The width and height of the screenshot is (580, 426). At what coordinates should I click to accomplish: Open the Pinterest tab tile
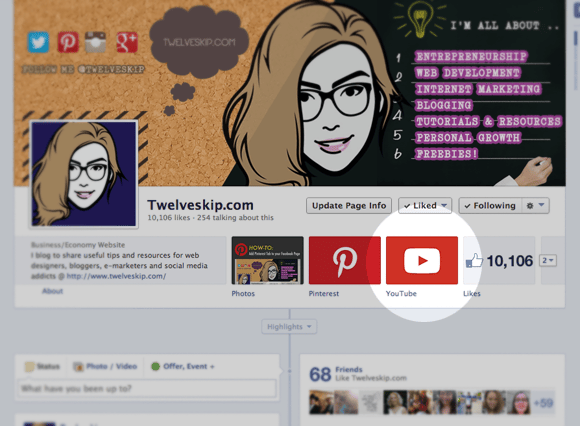[x=344, y=260]
